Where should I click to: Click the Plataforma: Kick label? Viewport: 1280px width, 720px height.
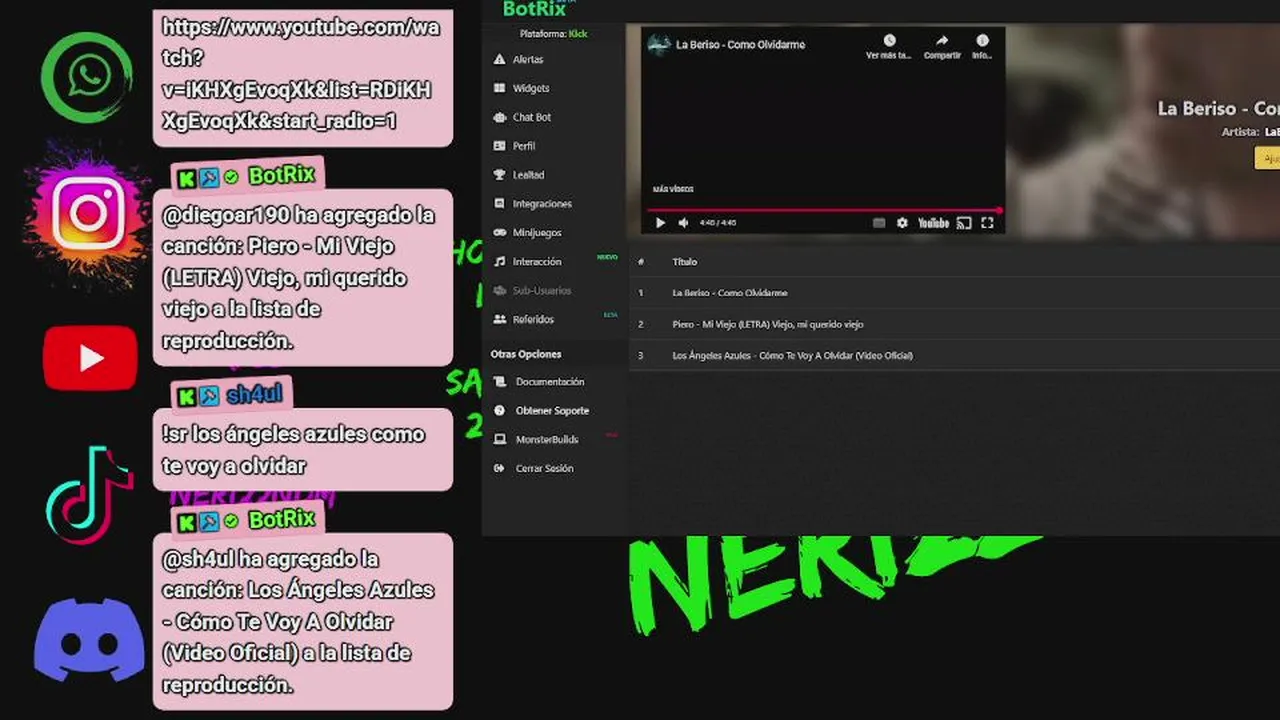click(553, 34)
